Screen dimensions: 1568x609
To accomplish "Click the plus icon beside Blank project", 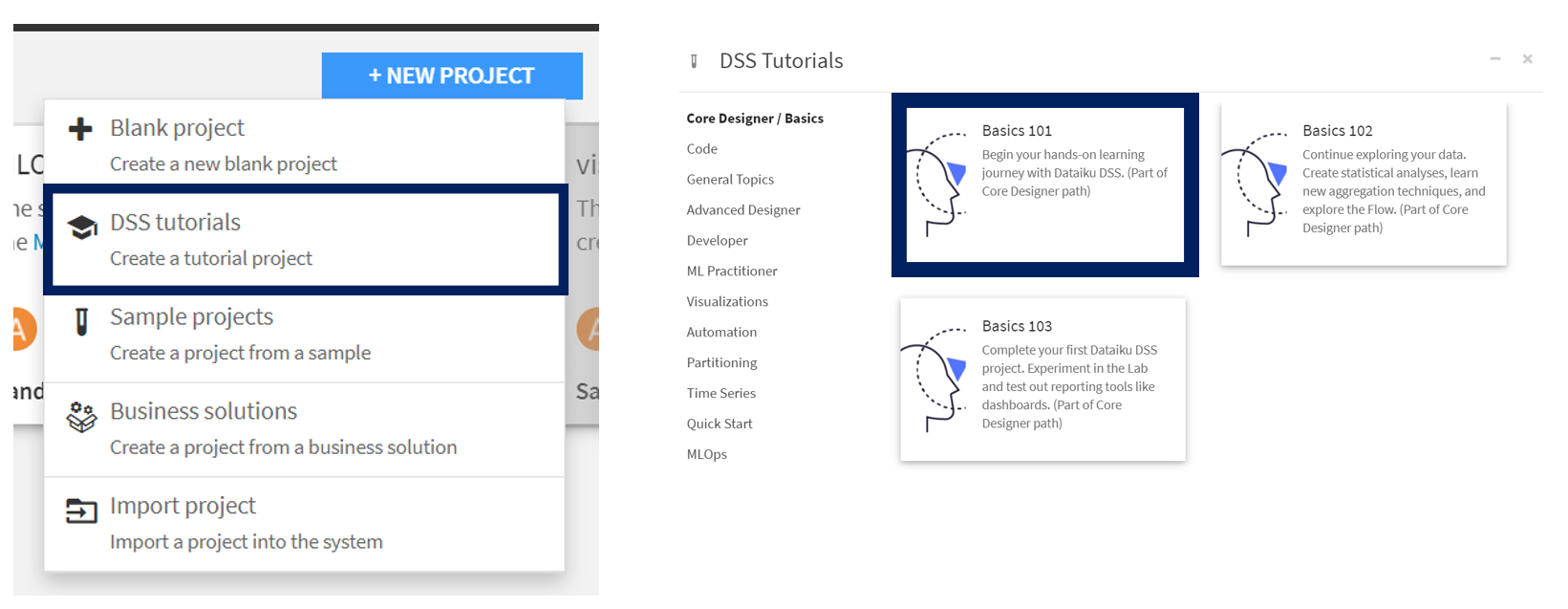I will (x=81, y=129).
